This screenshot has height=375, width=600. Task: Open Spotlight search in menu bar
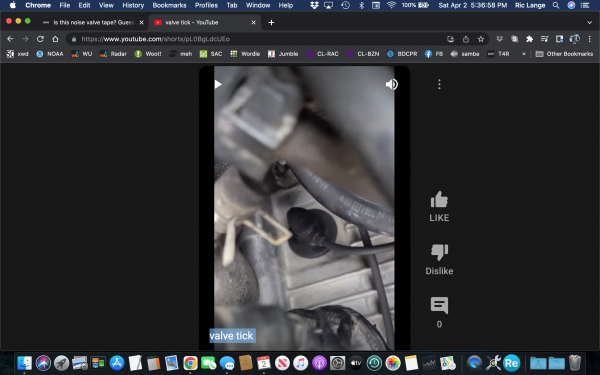(556, 5)
